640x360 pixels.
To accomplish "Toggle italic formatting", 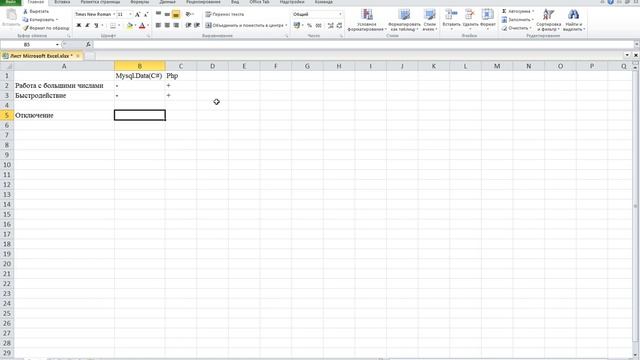I will coord(87,25).
